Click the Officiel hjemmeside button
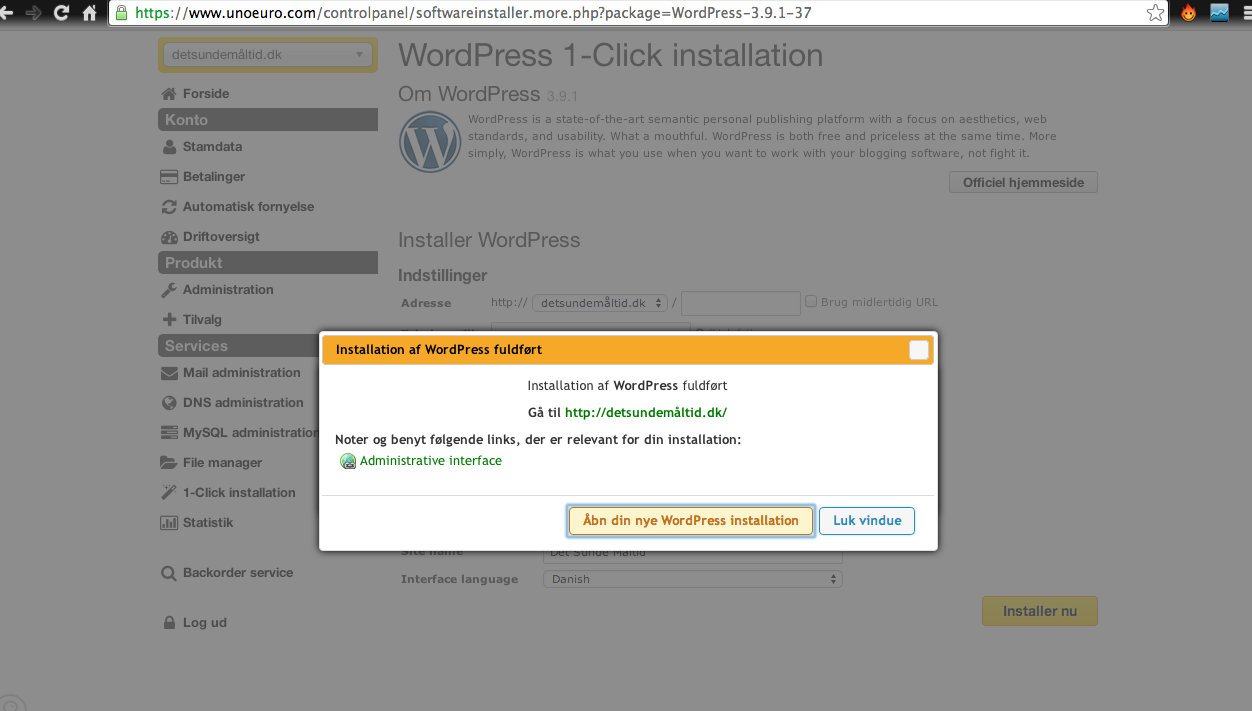Screen dimensions: 1252x711 pyautogui.click(x=1023, y=183)
